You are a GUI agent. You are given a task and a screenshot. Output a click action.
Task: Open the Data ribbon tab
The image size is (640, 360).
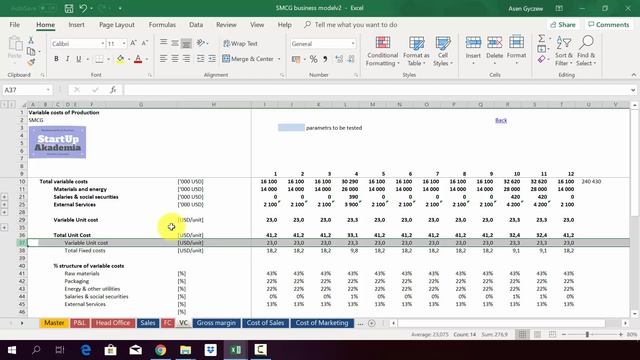[196, 25]
